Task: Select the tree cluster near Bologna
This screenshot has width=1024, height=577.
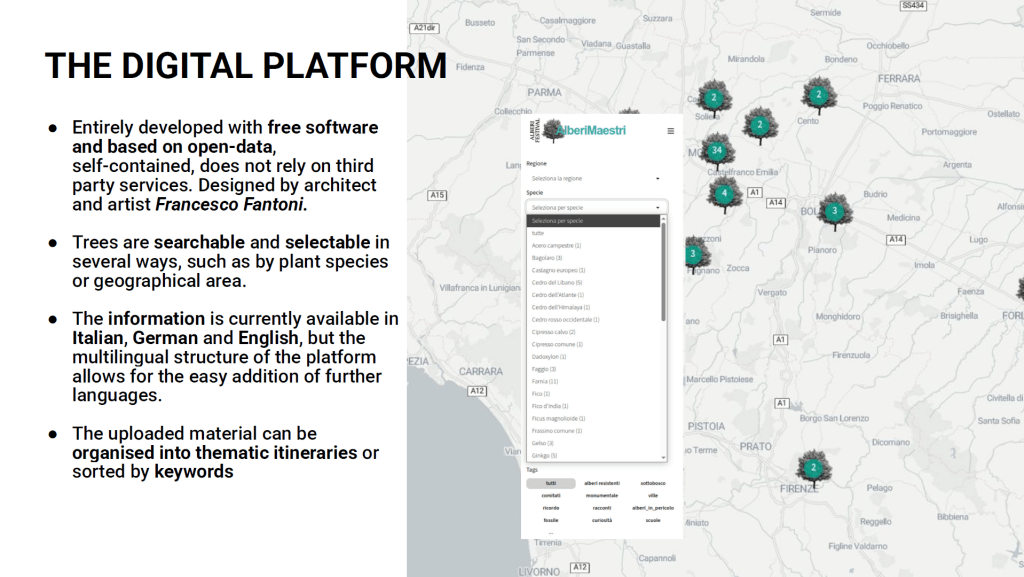Action: point(834,212)
